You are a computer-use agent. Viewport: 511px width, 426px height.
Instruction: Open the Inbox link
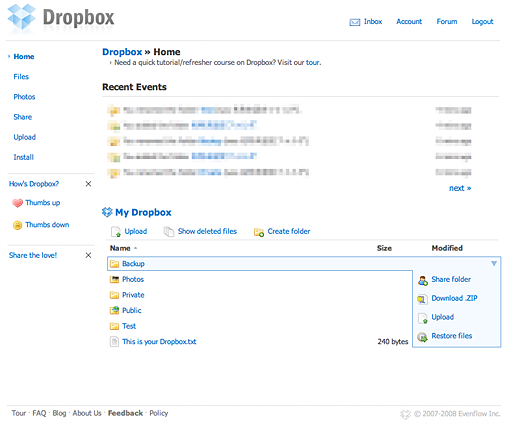373,22
